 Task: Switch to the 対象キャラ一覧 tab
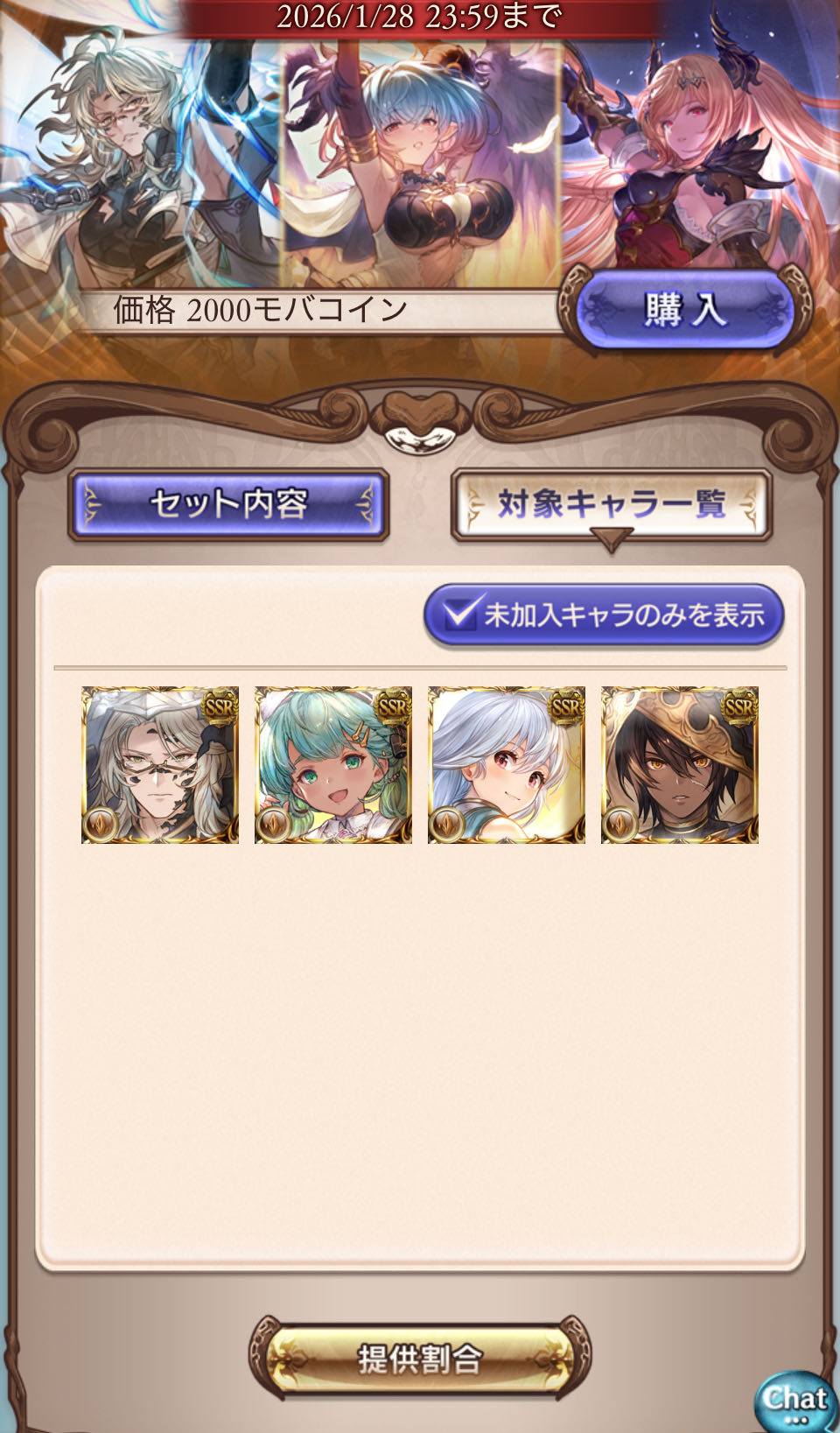[x=612, y=505]
